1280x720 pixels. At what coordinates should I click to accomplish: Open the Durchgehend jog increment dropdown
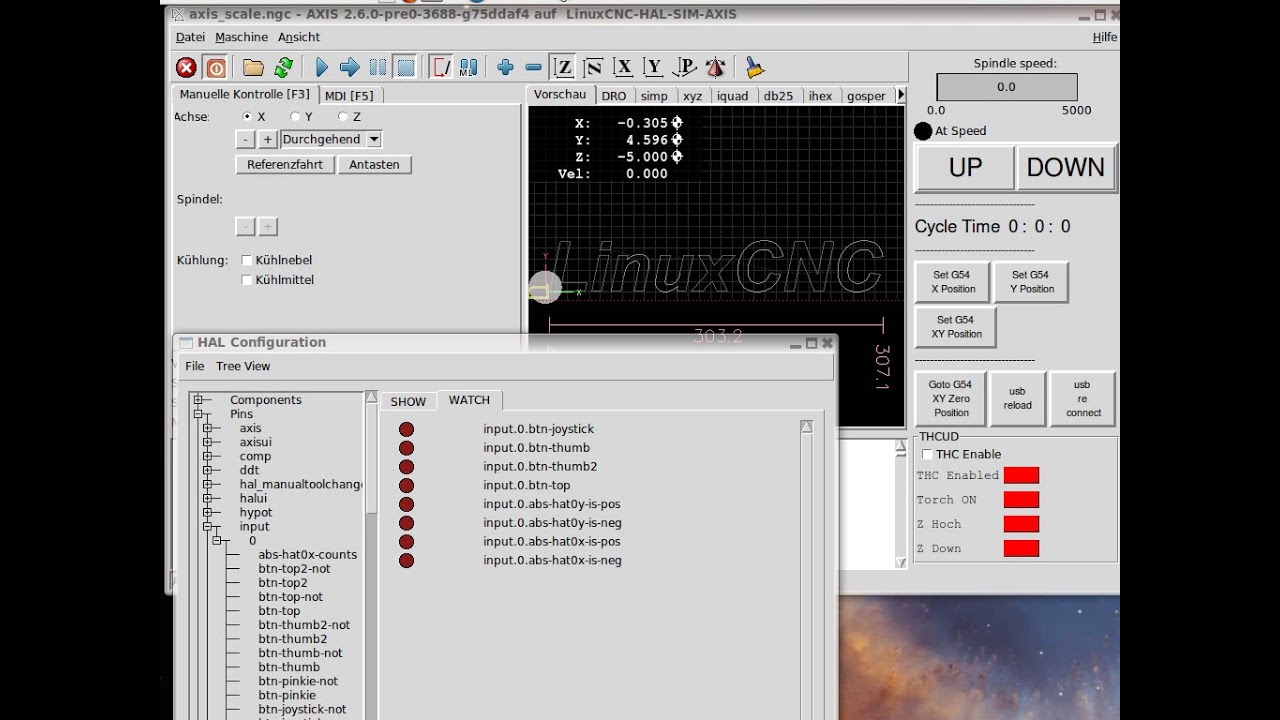coord(374,140)
